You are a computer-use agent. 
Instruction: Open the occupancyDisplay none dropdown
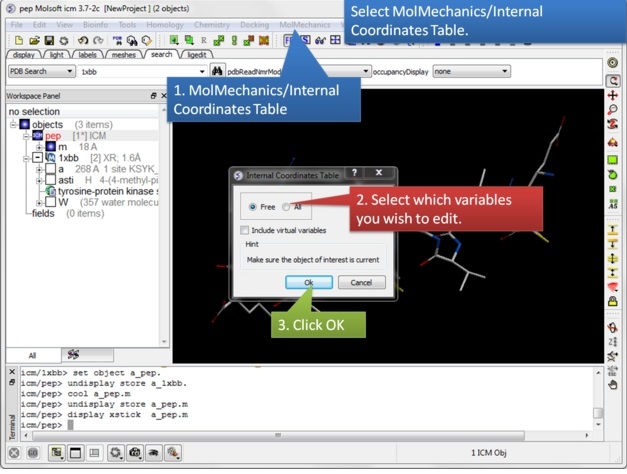(x=470, y=72)
